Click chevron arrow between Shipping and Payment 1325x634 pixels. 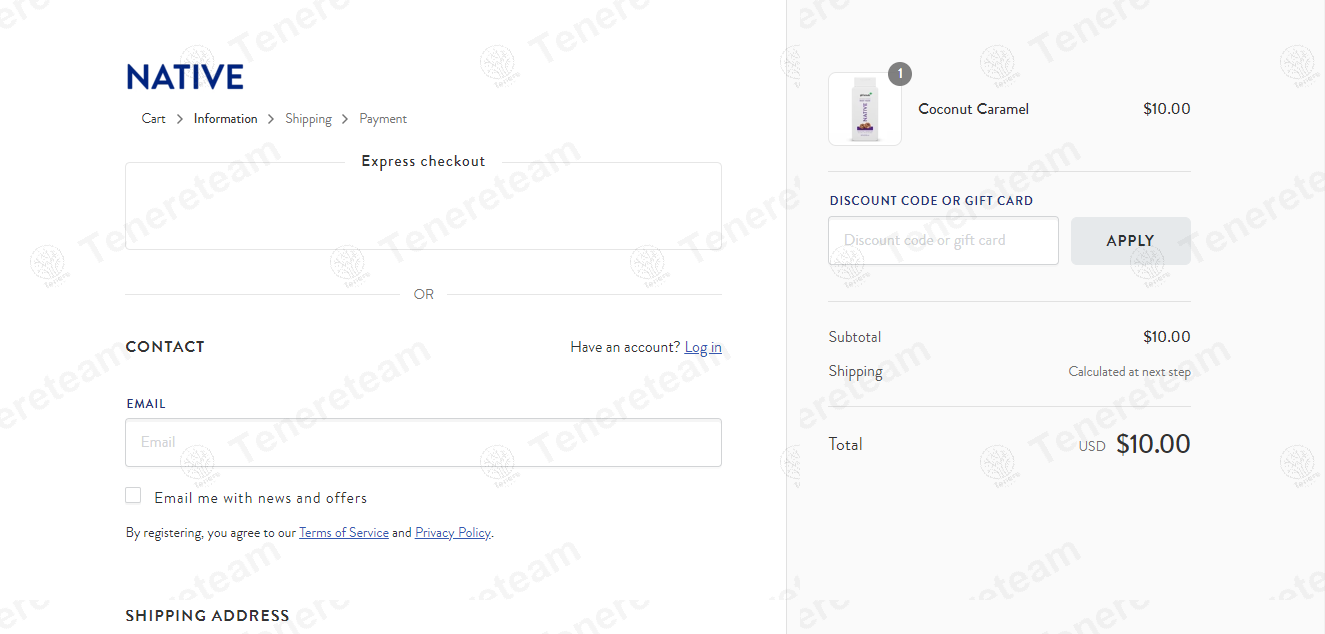point(345,119)
